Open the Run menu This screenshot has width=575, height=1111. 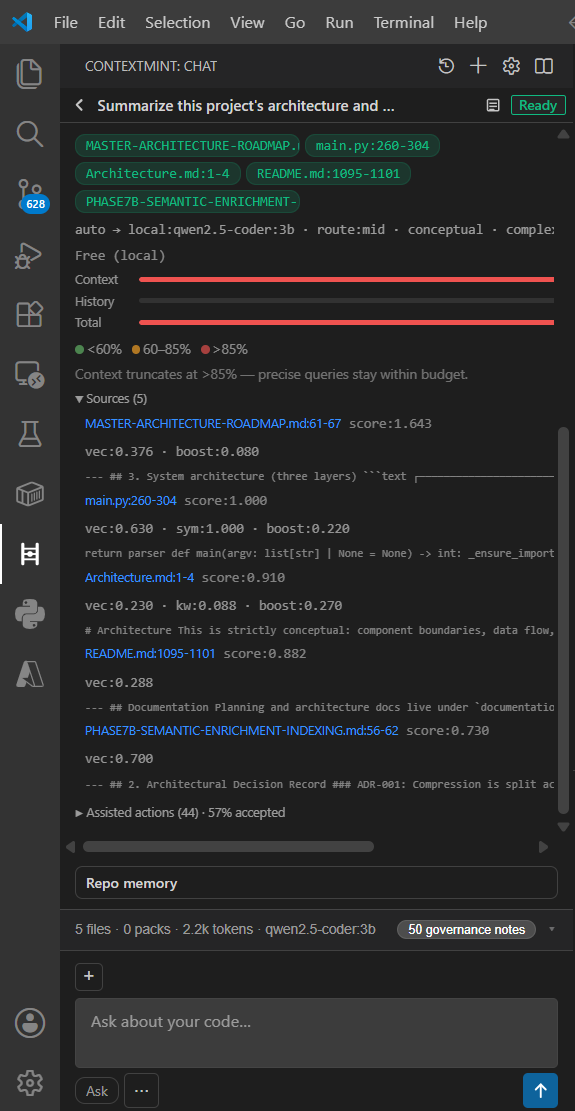339,23
